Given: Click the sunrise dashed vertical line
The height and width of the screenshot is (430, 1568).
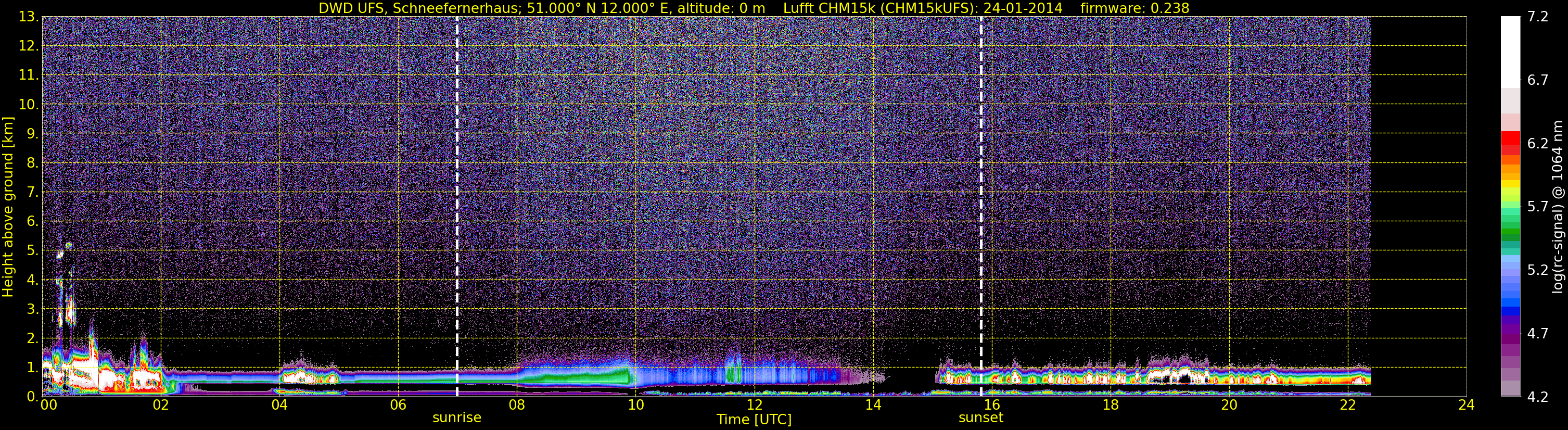Looking at the screenshot, I should [x=457, y=207].
